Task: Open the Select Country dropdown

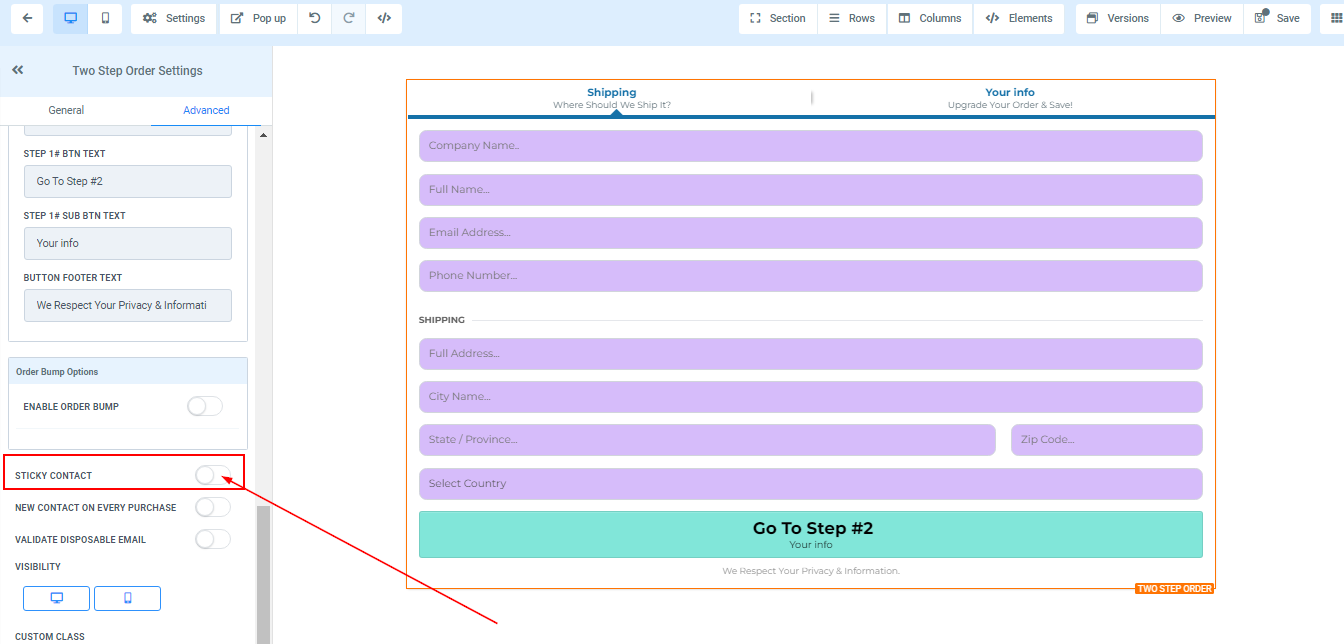Action: 810,484
